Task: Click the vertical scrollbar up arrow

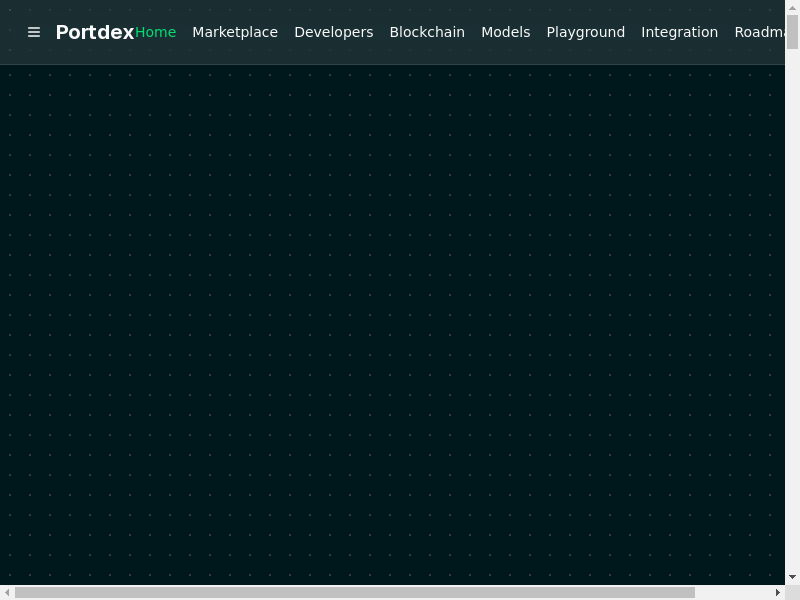Action: 792,7
